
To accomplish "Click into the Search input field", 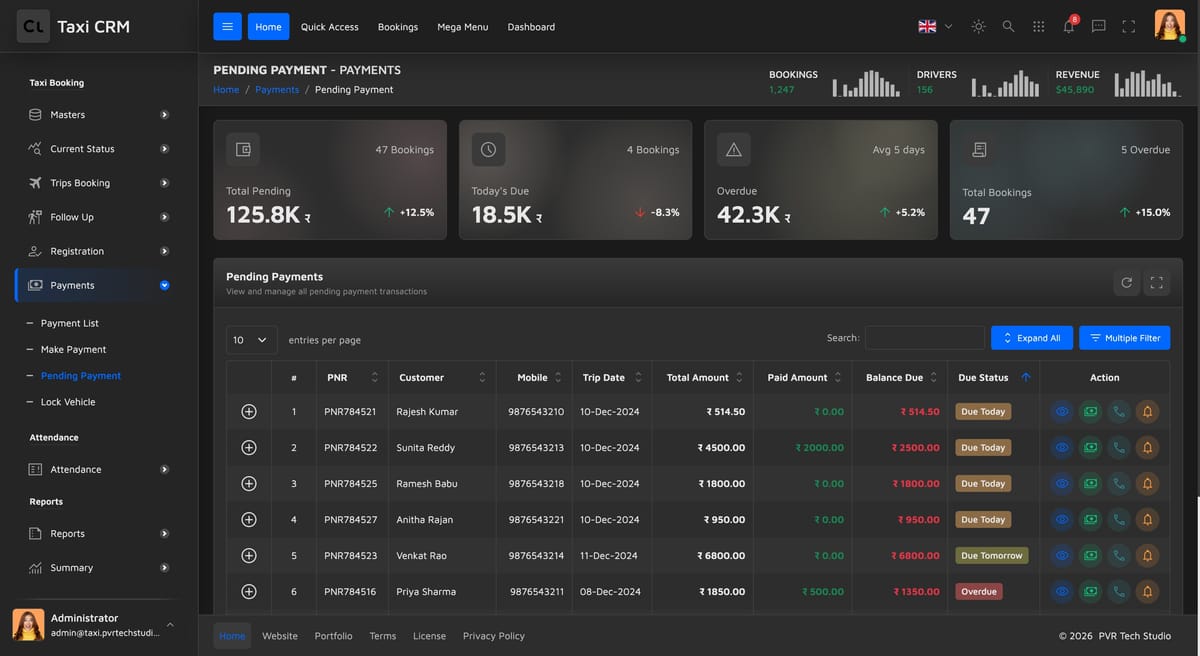I will pyautogui.click(x=925, y=338).
